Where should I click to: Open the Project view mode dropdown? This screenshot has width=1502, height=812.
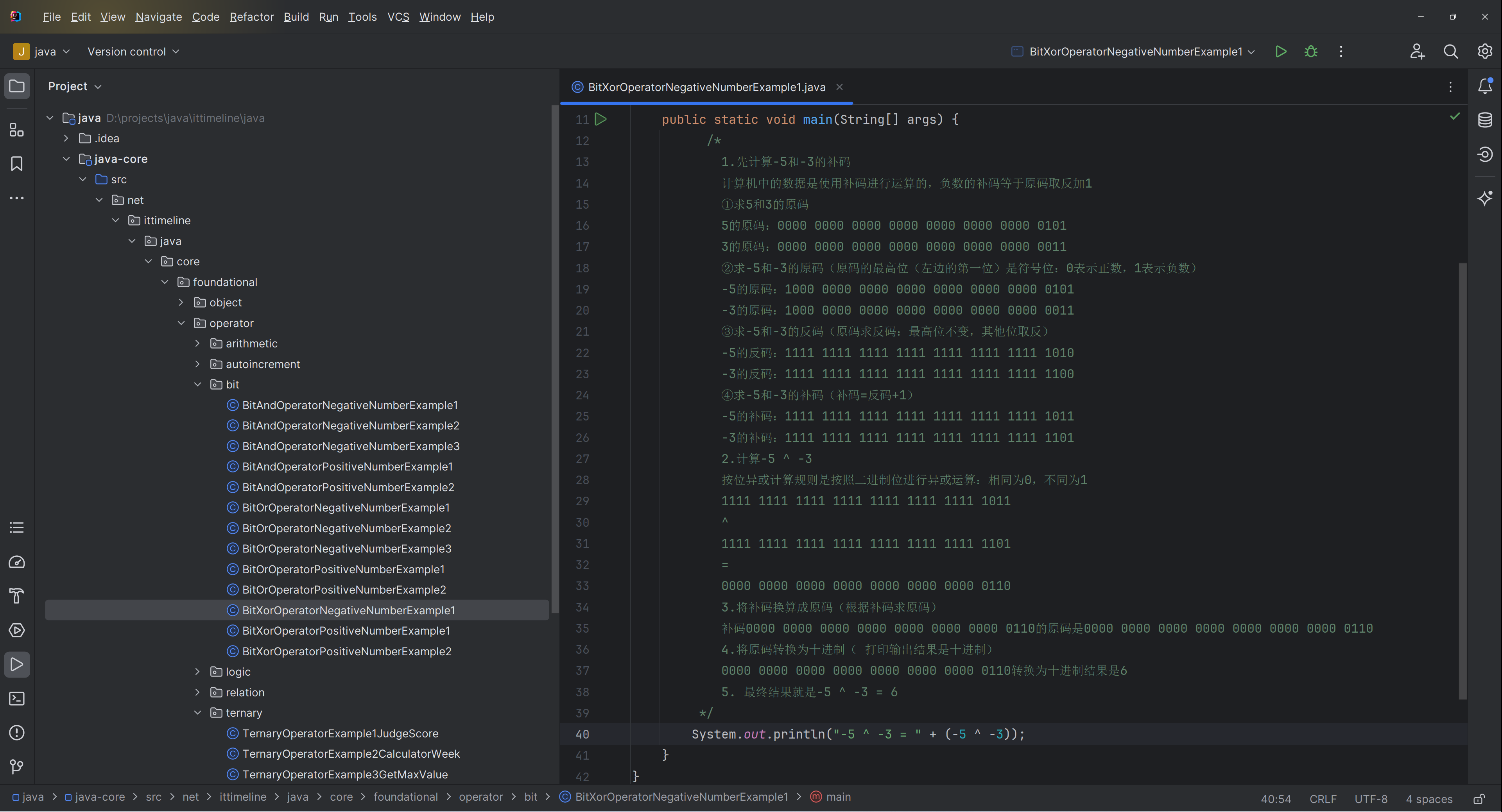(x=75, y=86)
